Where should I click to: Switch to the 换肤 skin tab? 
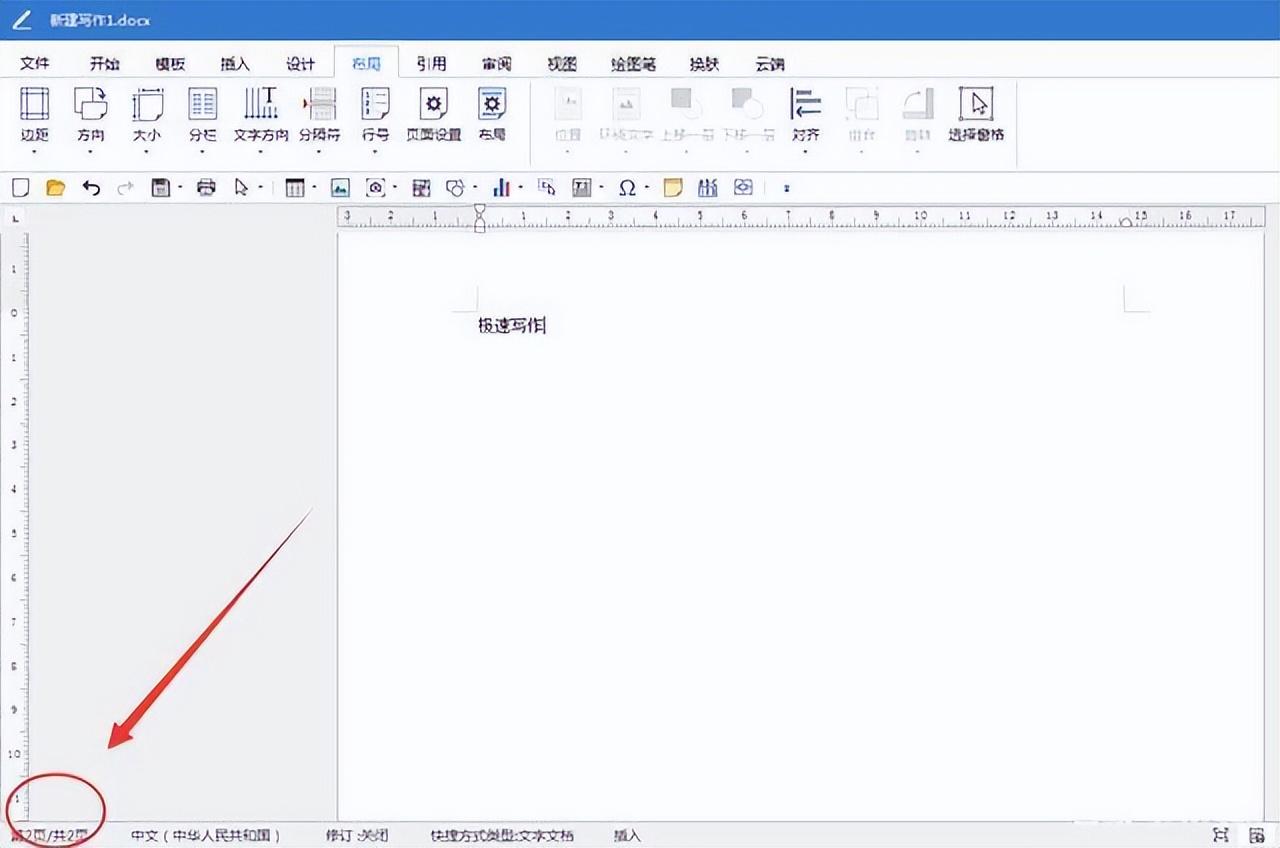coord(704,63)
